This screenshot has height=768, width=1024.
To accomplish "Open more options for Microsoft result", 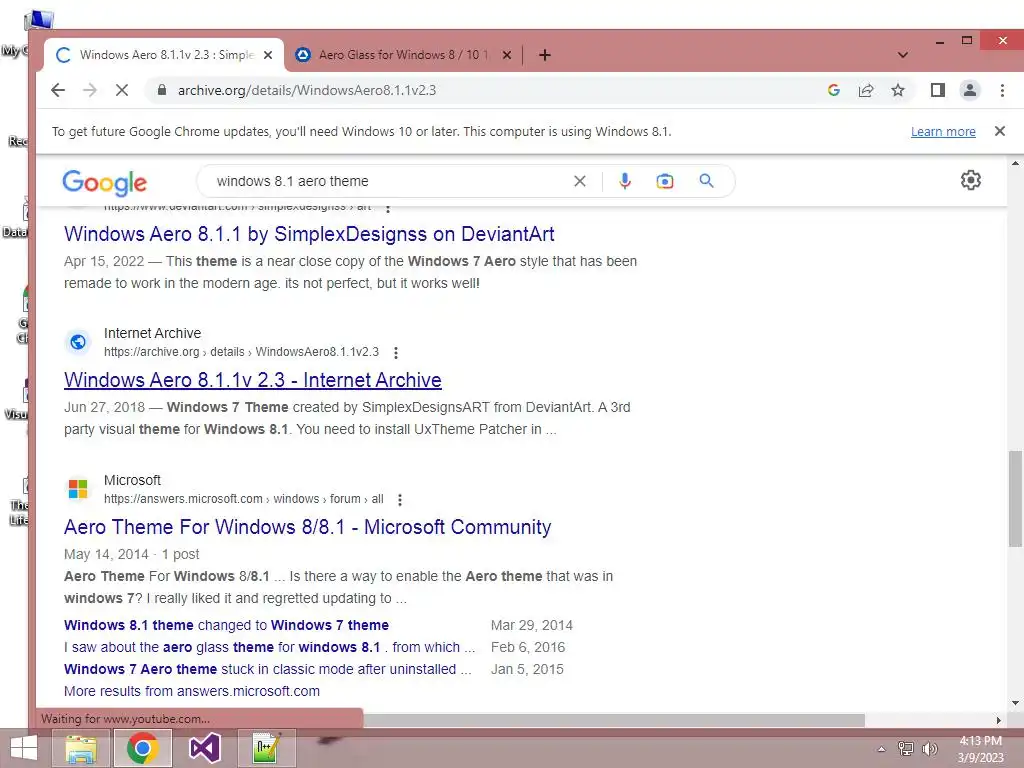I will (x=400, y=500).
